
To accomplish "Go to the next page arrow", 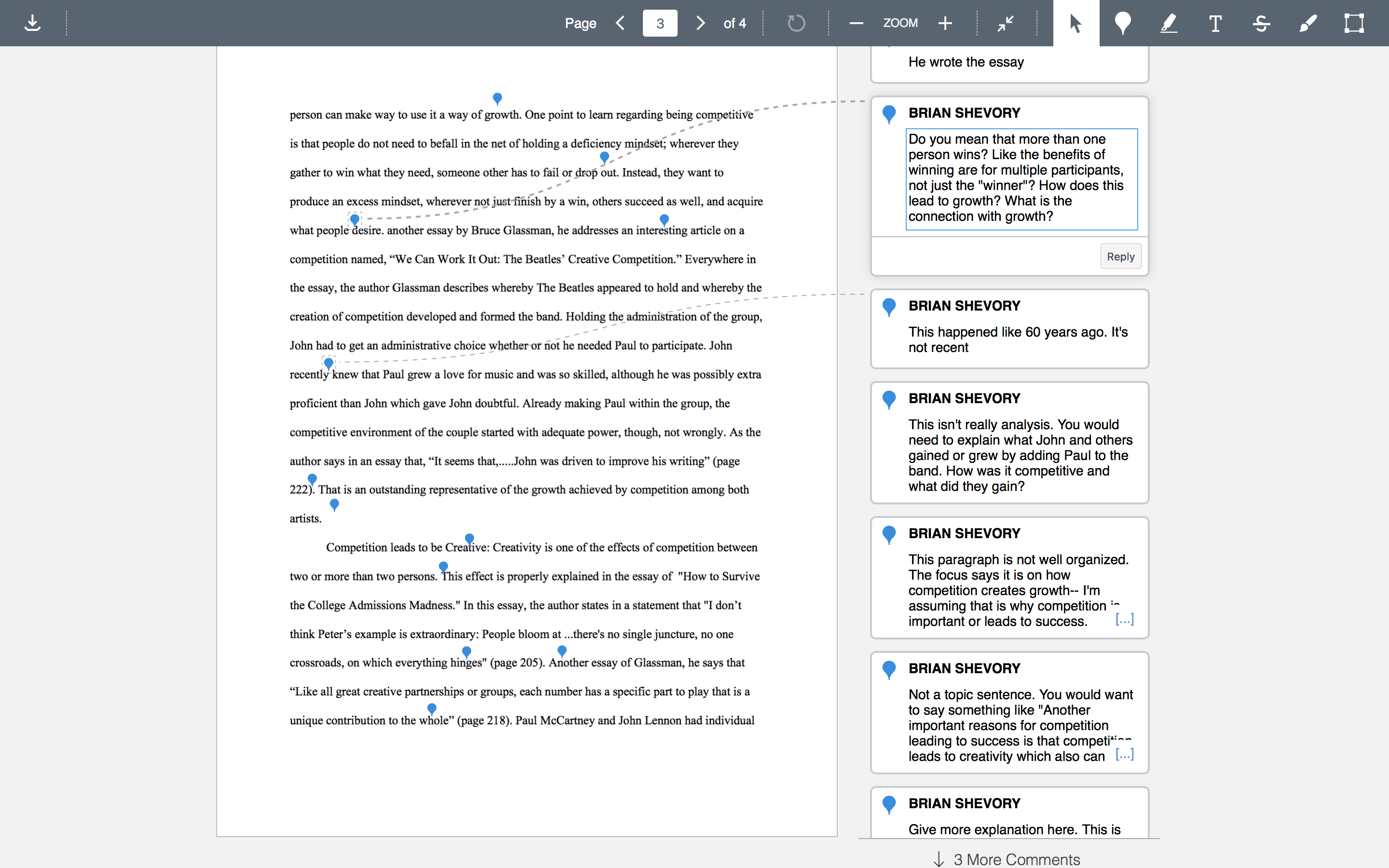I will (x=700, y=23).
